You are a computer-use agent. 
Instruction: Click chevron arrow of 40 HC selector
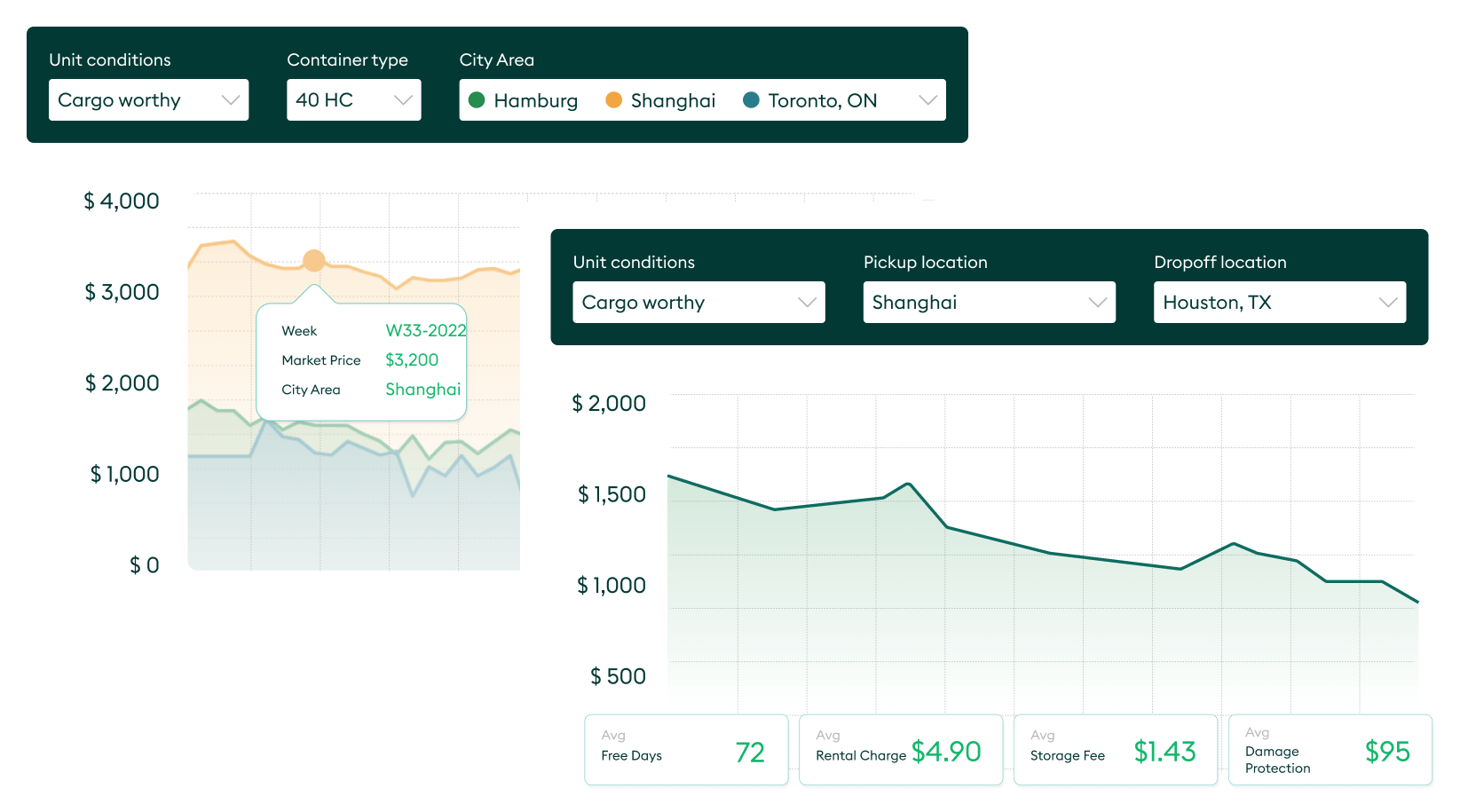tap(403, 100)
